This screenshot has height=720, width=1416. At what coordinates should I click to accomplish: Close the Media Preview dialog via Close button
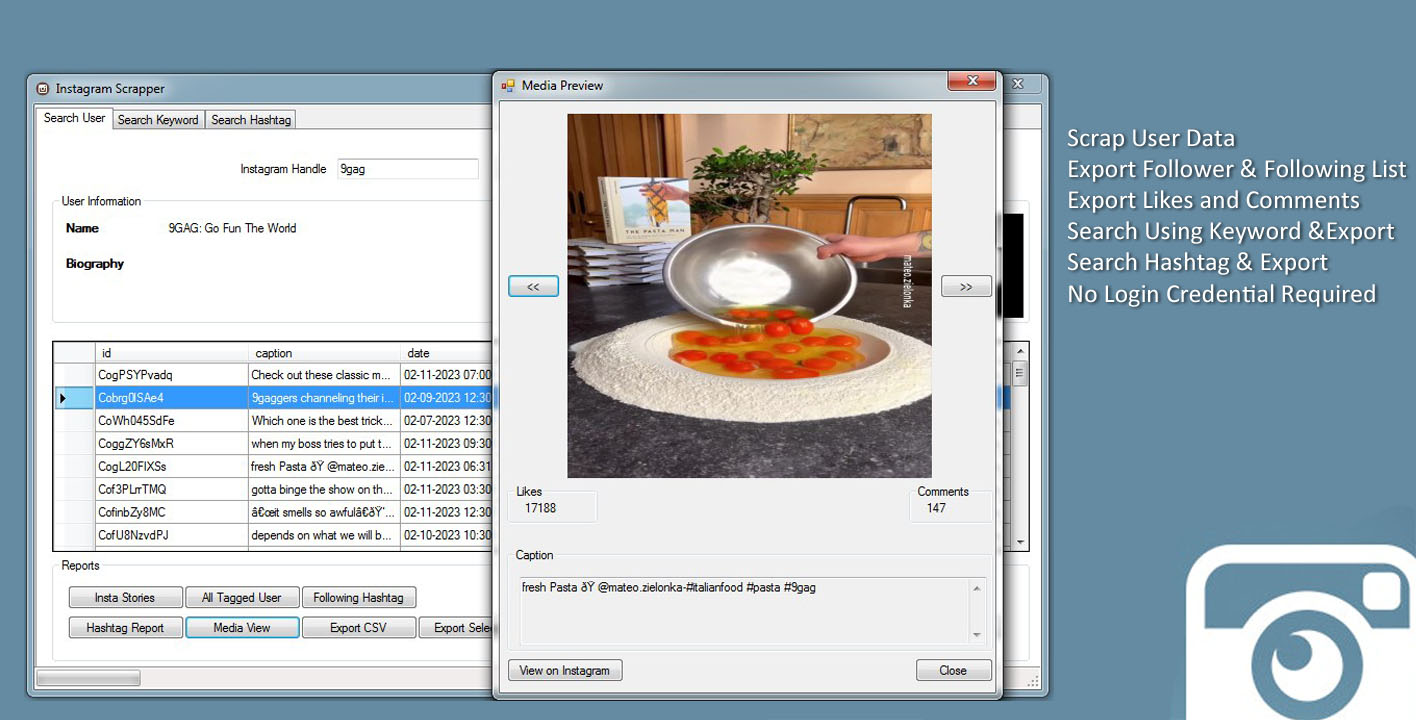click(x=953, y=670)
